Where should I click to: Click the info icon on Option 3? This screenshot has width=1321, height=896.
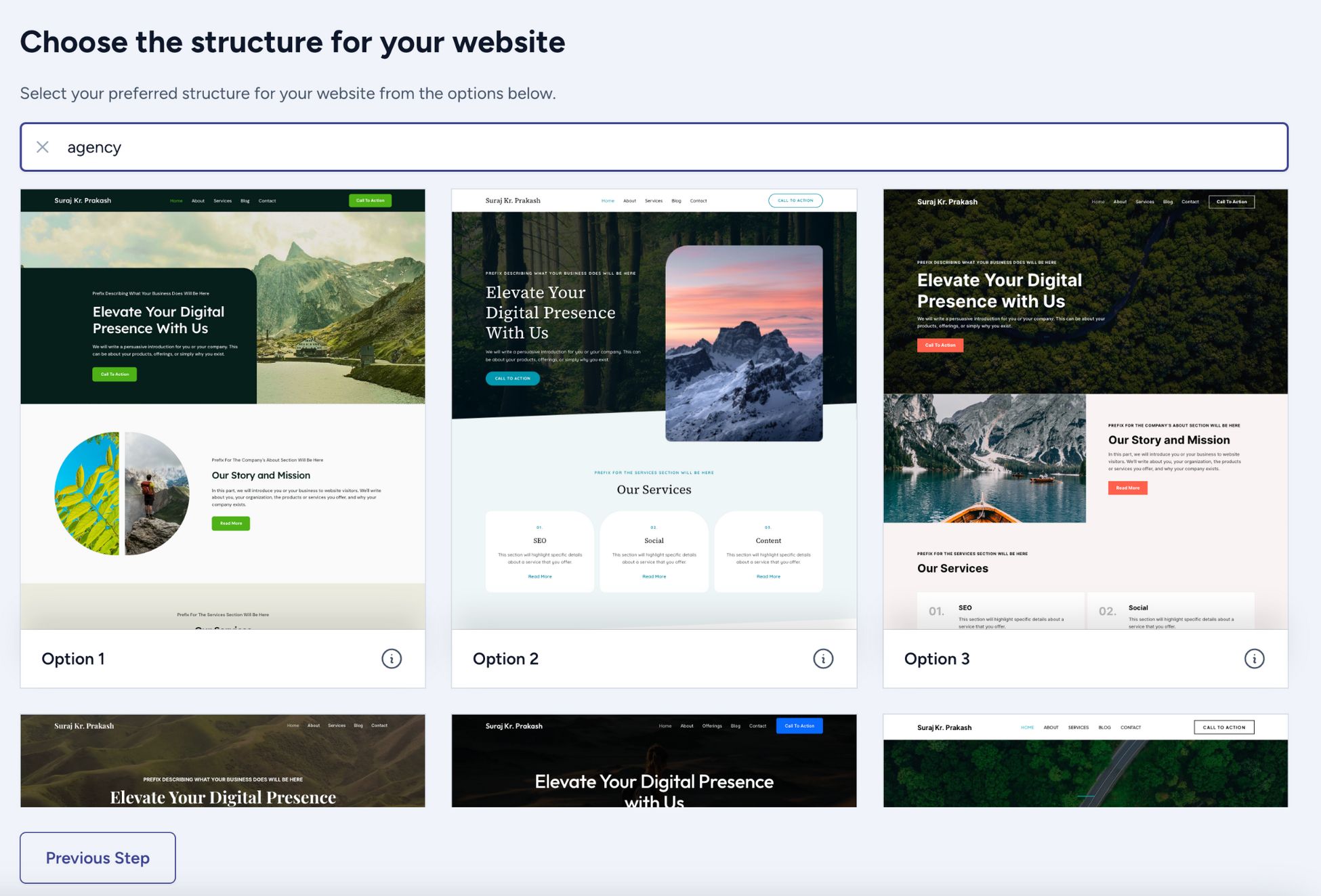pyautogui.click(x=1254, y=658)
